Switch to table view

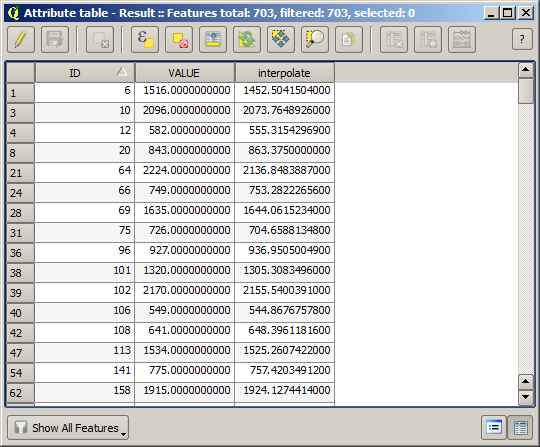click(x=520, y=428)
